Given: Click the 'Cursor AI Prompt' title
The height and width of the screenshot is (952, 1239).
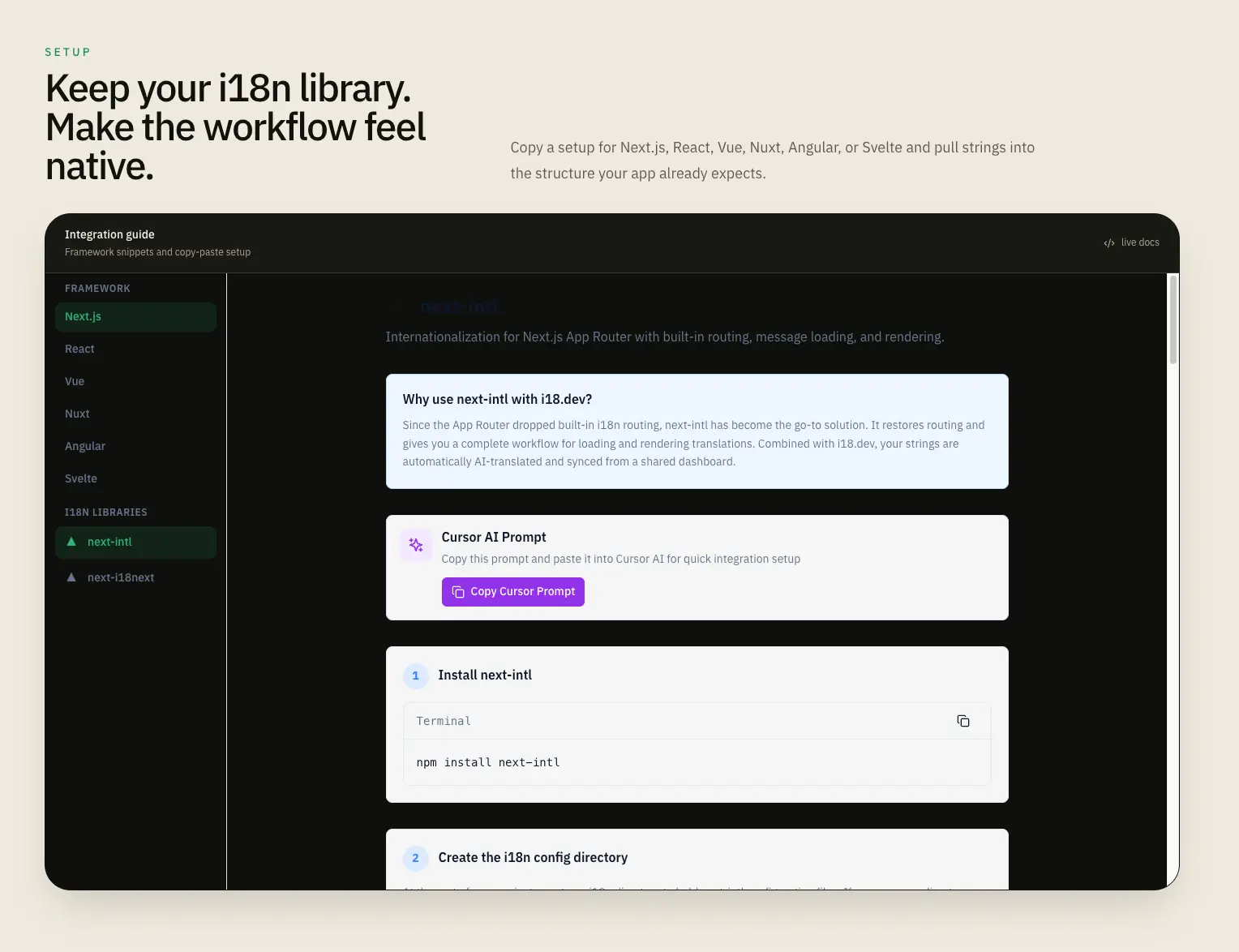Looking at the screenshot, I should pyautogui.click(x=494, y=538).
